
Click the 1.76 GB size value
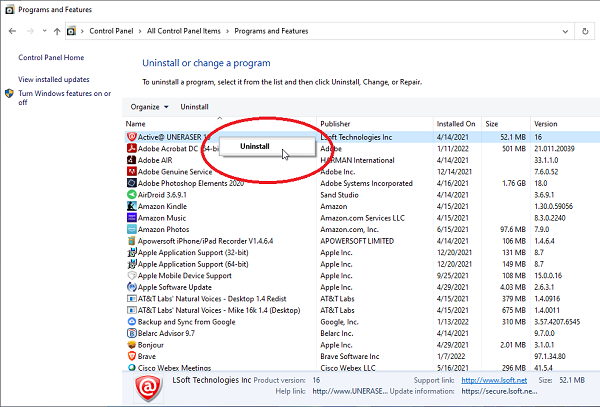[x=514, y=183]
